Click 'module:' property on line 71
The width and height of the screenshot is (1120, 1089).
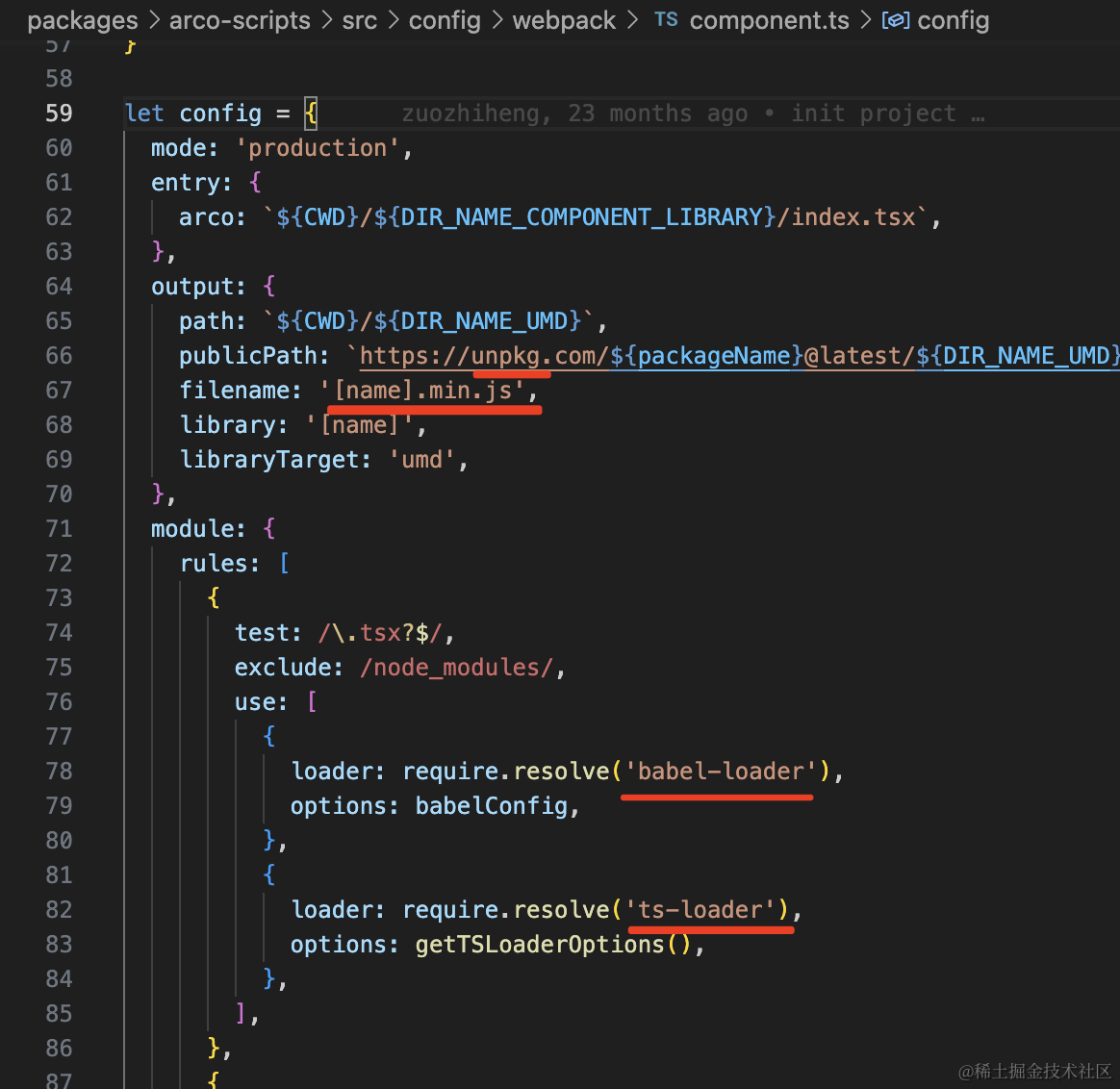[198, 529]
